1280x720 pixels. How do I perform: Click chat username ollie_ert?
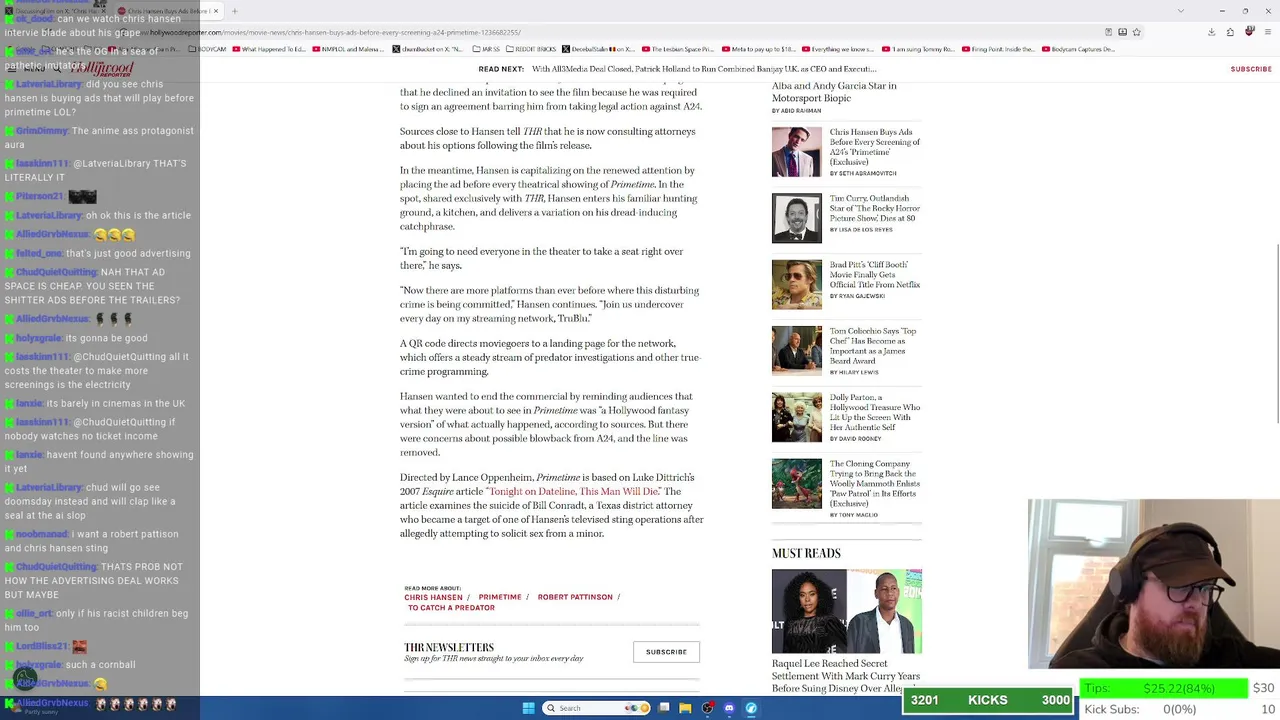(x=34, y=614)
